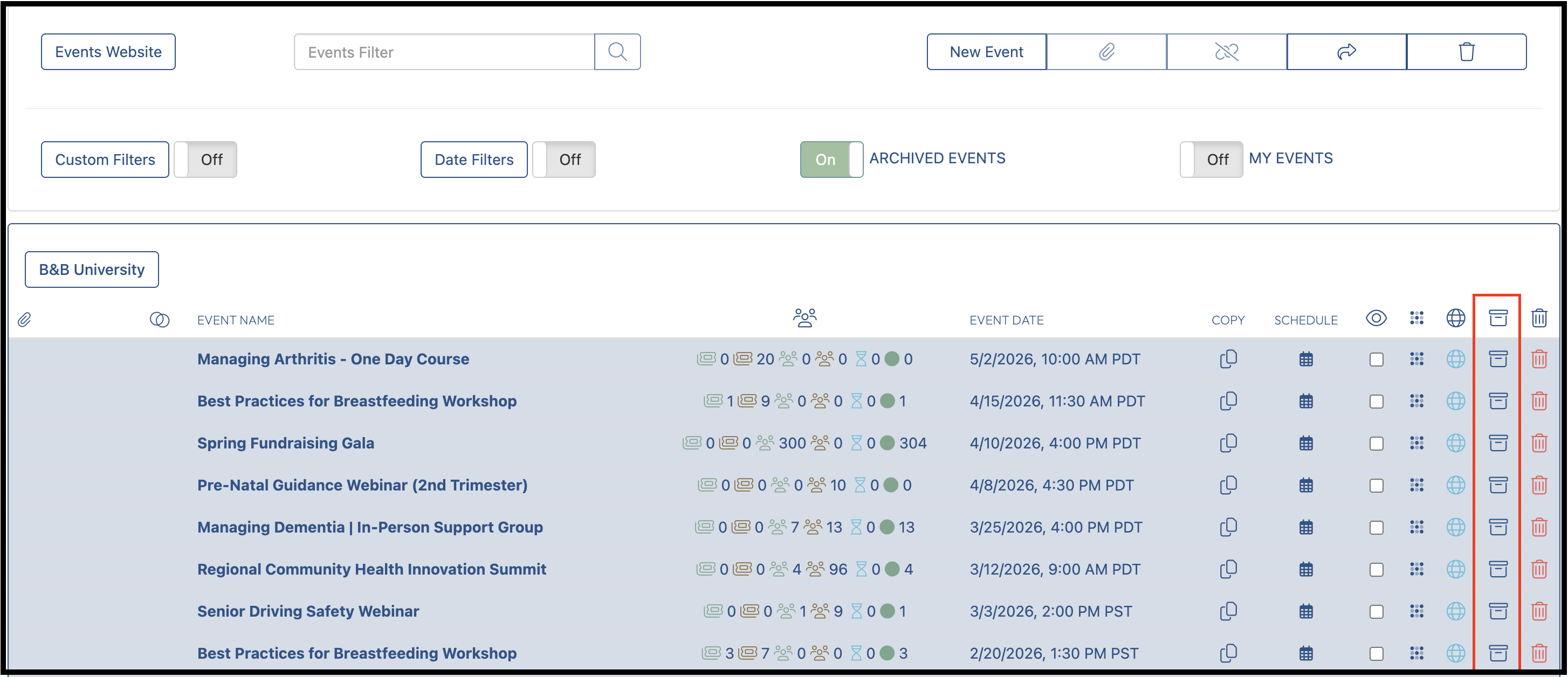Screen dimensions: 1568x677
Task: Open Regional Community Health Innovation Summit
Action: [x=372, y=569]
